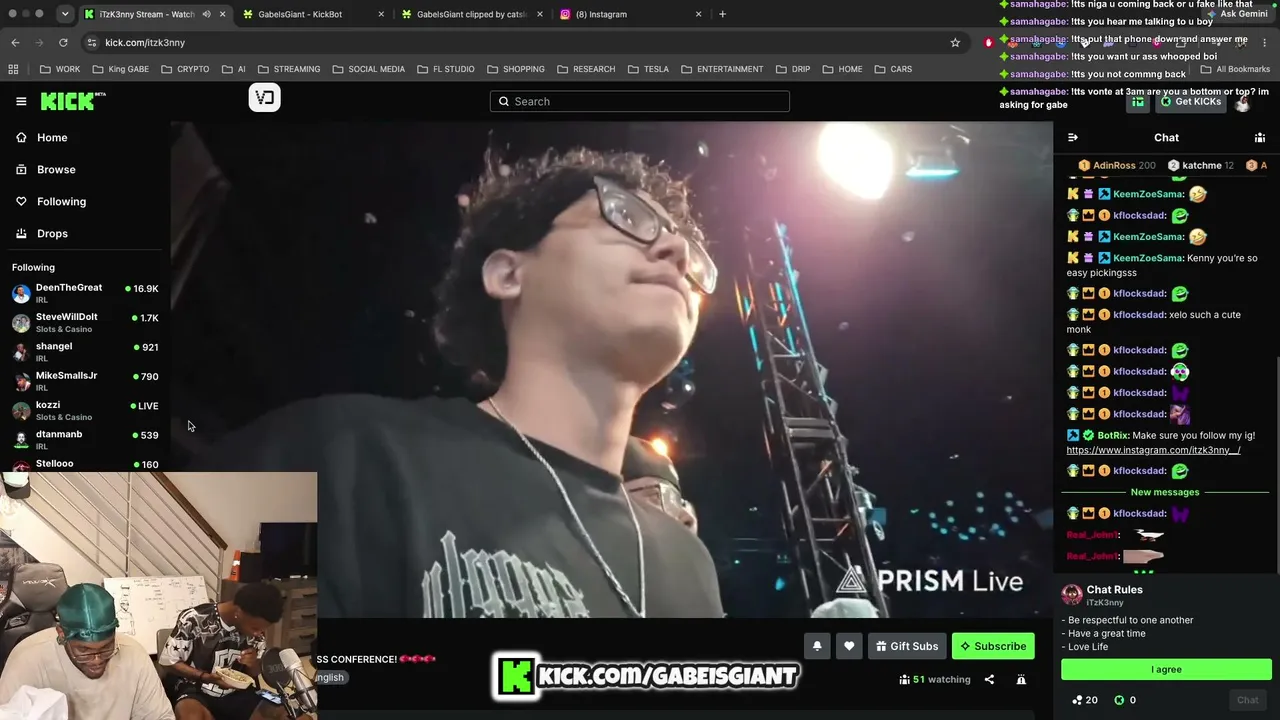The image size is (1280, 720).
Task: Subscribe to the channel
Action: tap(993, 646)
